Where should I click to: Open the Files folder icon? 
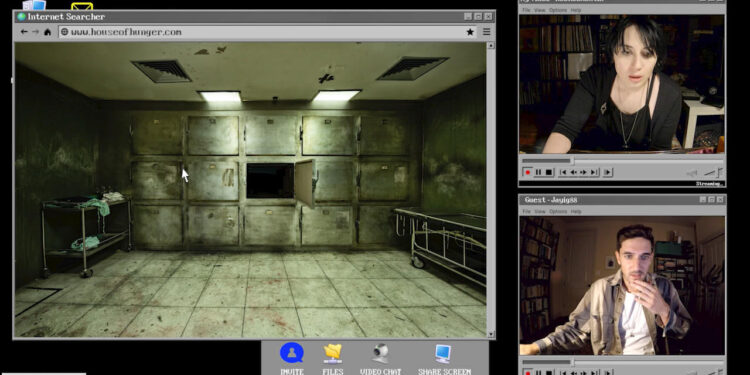tap(332, 353)
